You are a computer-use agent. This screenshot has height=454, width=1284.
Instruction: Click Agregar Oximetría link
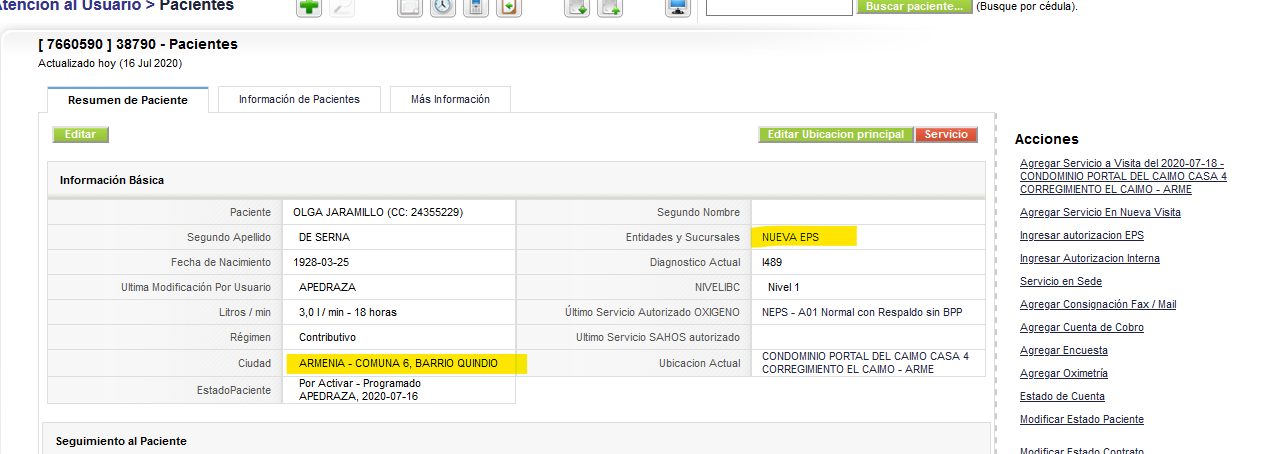point(1064,373)
